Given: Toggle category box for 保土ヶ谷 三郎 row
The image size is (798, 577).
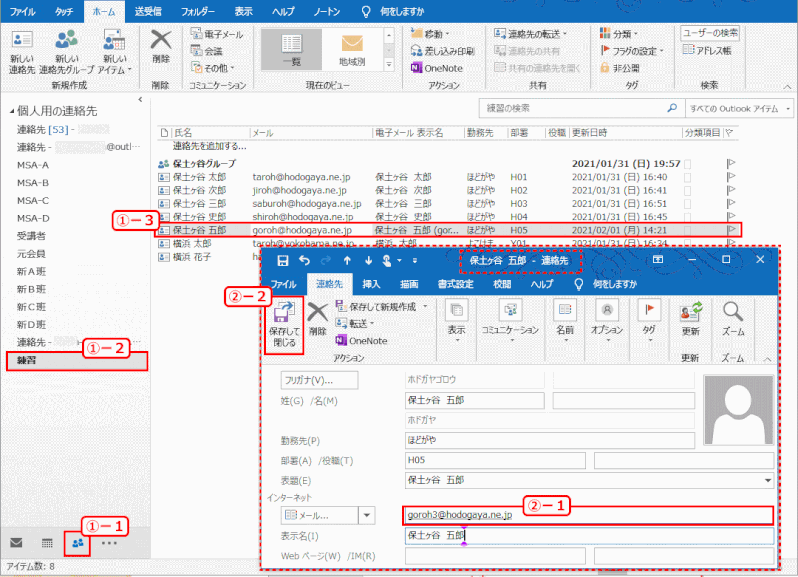Looking at the screenshot, I should pos(688,204).
